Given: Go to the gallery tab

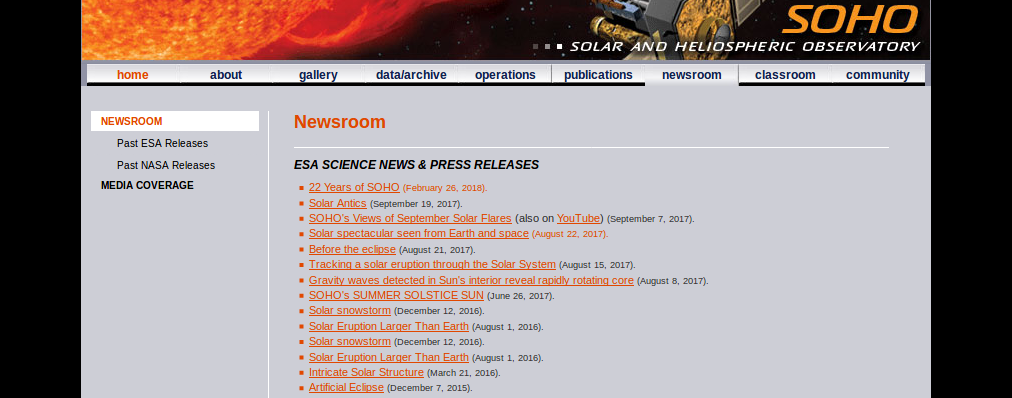Looking at the screenshot, I should pos(318,75).
